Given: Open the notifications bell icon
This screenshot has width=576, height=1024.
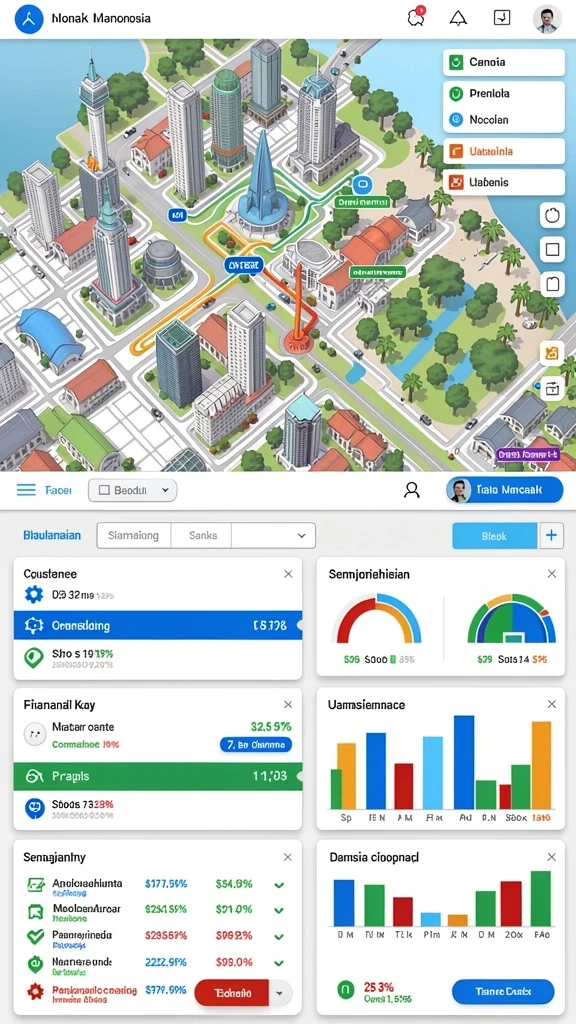Looking at the screenshot, I should click(458, 18).
